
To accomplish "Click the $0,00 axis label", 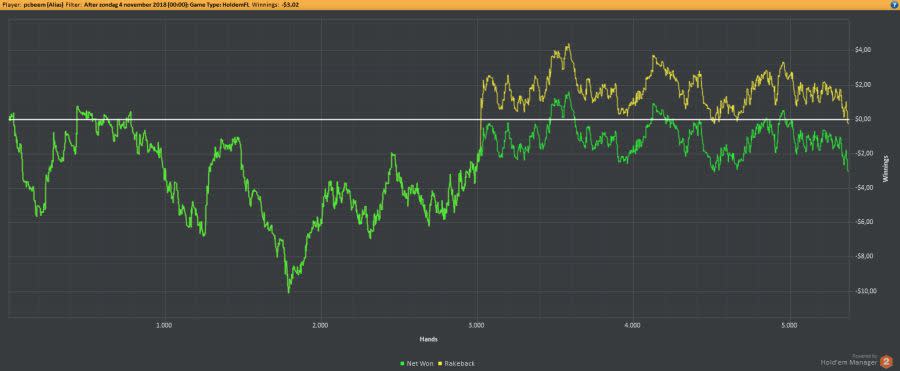I will (x=863, y=119).
